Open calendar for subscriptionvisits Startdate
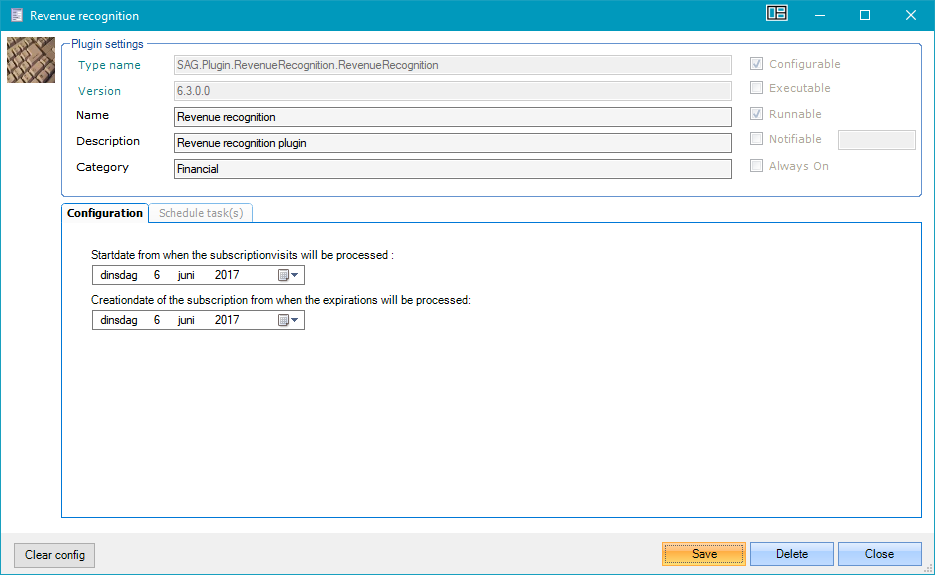 288,275
